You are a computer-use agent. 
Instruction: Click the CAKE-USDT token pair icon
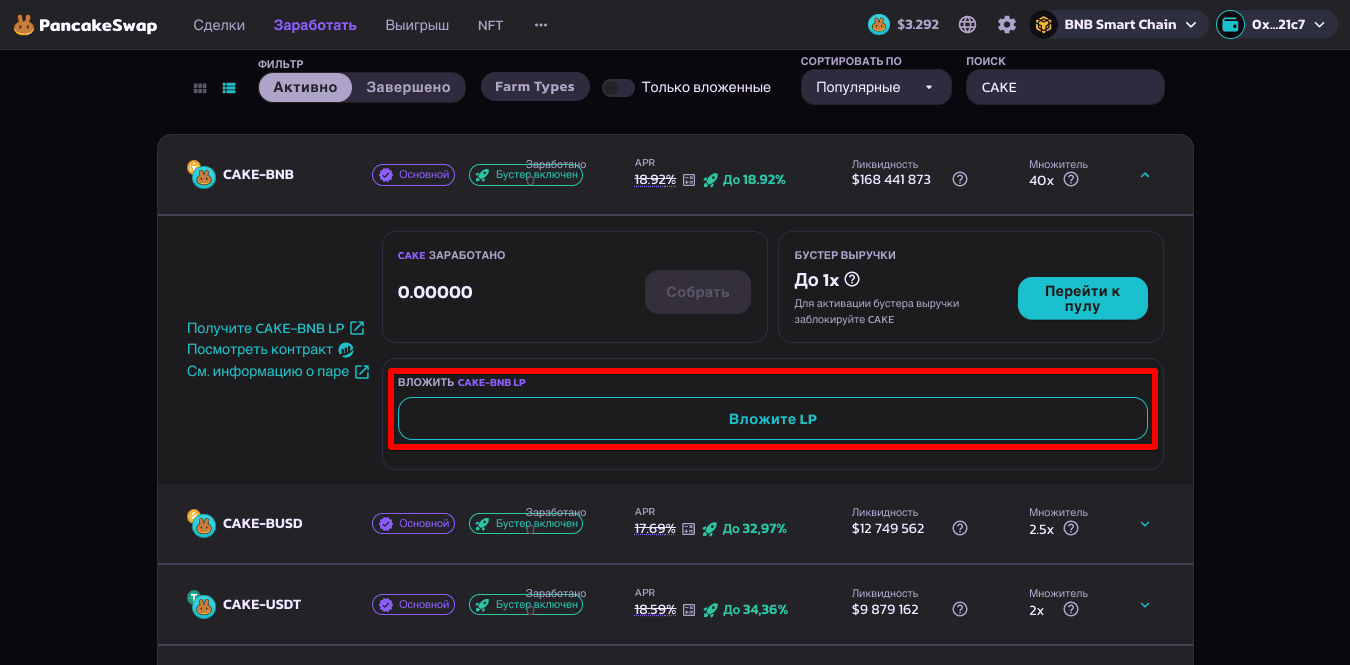click(202, 604)
